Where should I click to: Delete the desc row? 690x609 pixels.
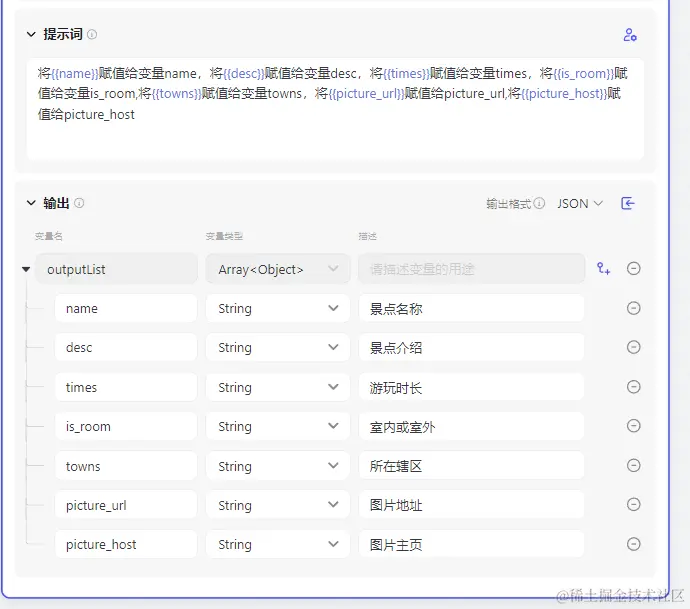[633, 347]
